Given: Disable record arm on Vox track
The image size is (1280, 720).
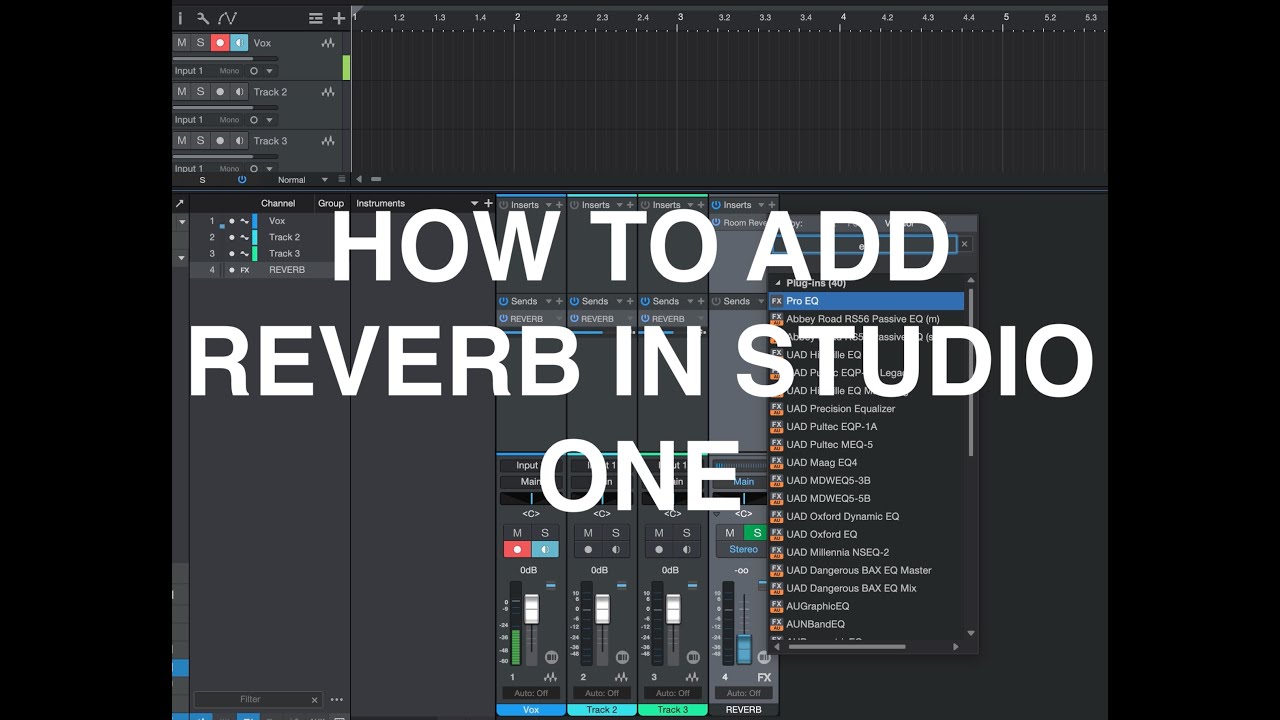Looking at the screenshot, I should point(220,43).
